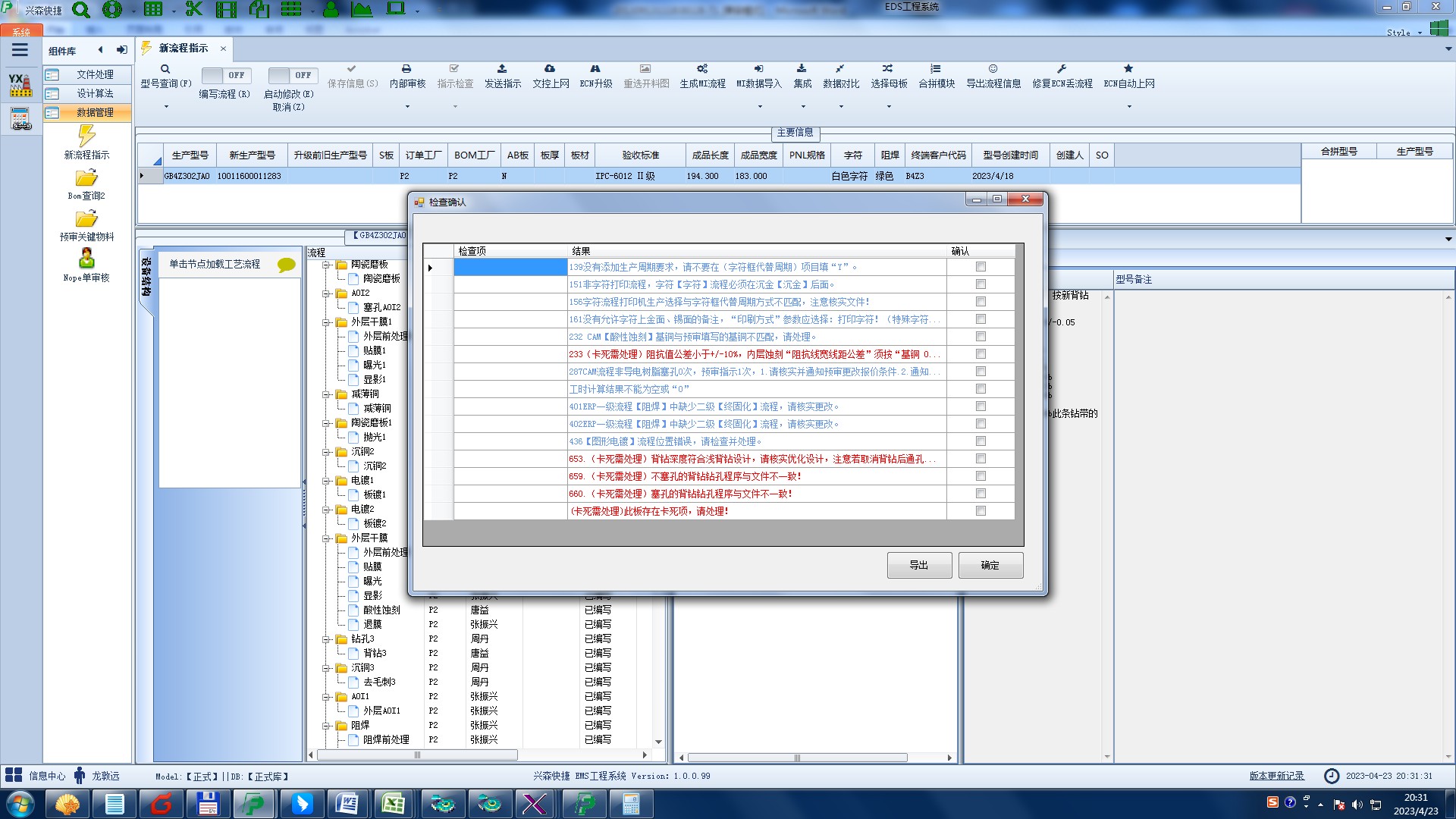This screenshot has height=819, width=1456.
Task: Switch to the 文件处理 sidebar item
Action: tap(95, 74)
